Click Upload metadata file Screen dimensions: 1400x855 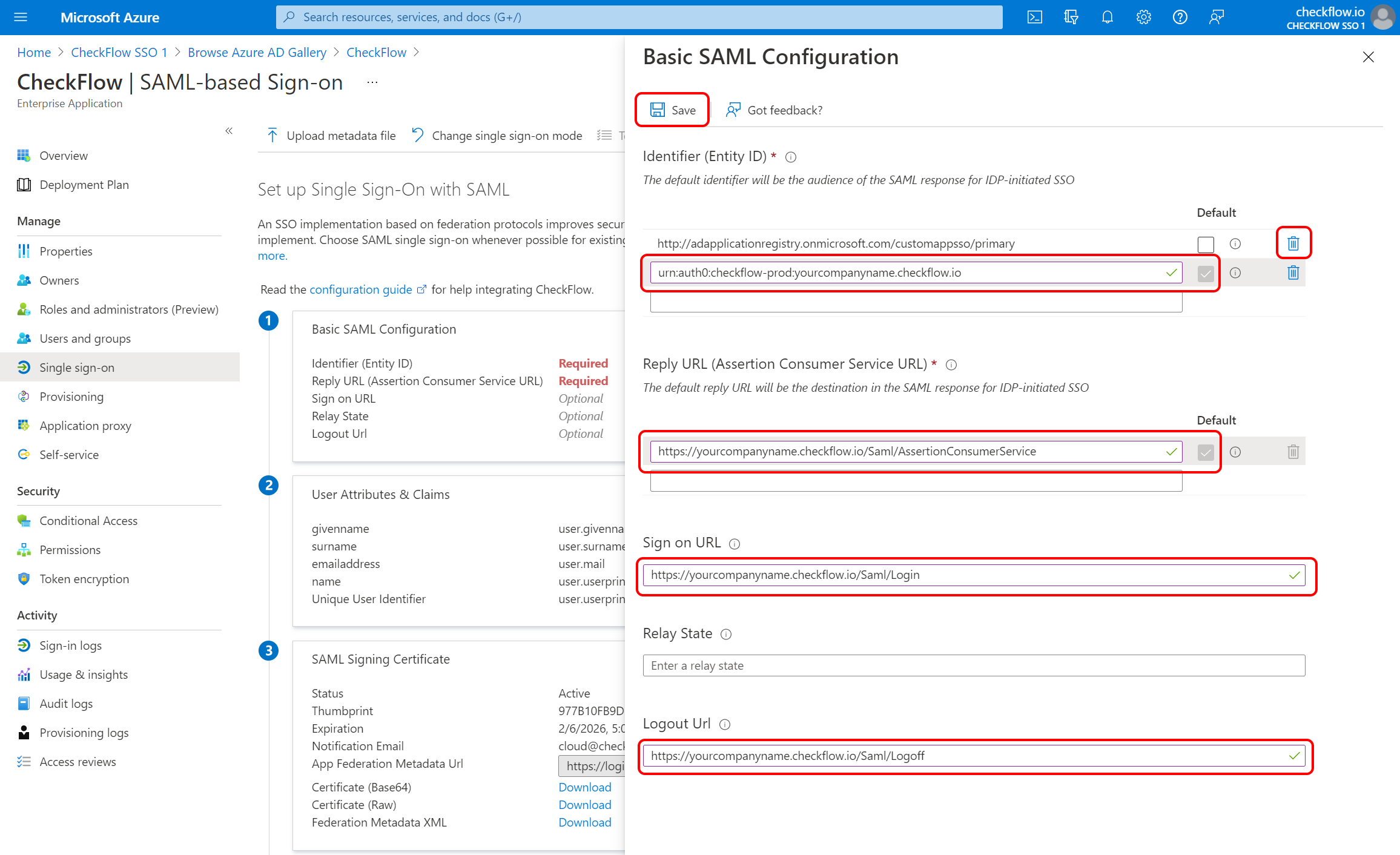pos(331,136)
